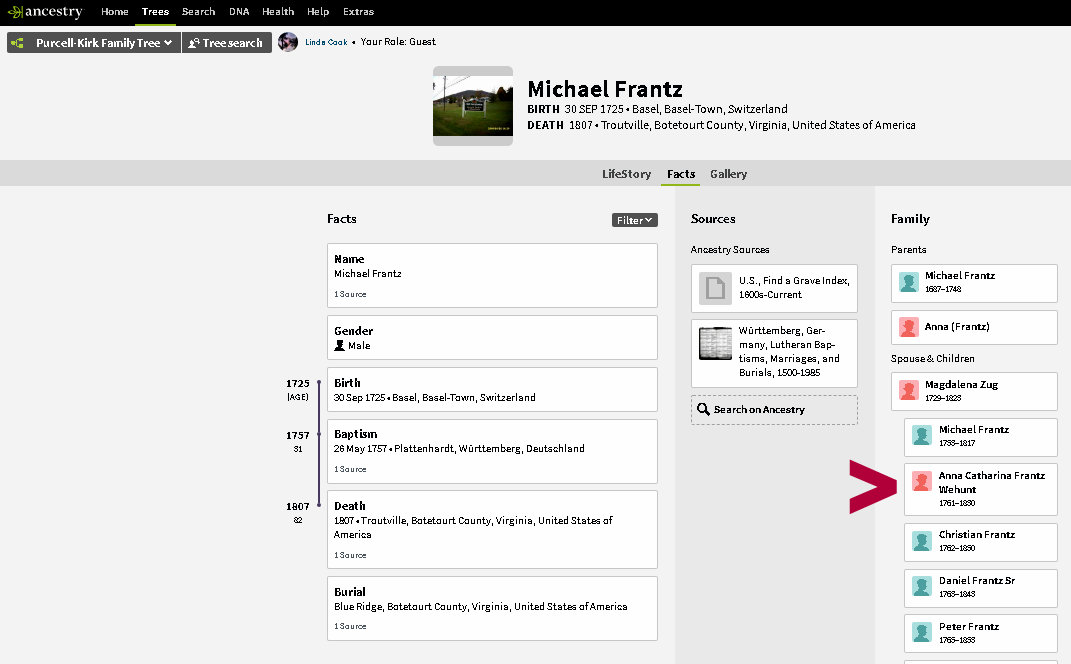1071x664 pixels.
Task: Open the DNA menu in the top navigation
Action: pyautogui.click(x=239, y=12)
